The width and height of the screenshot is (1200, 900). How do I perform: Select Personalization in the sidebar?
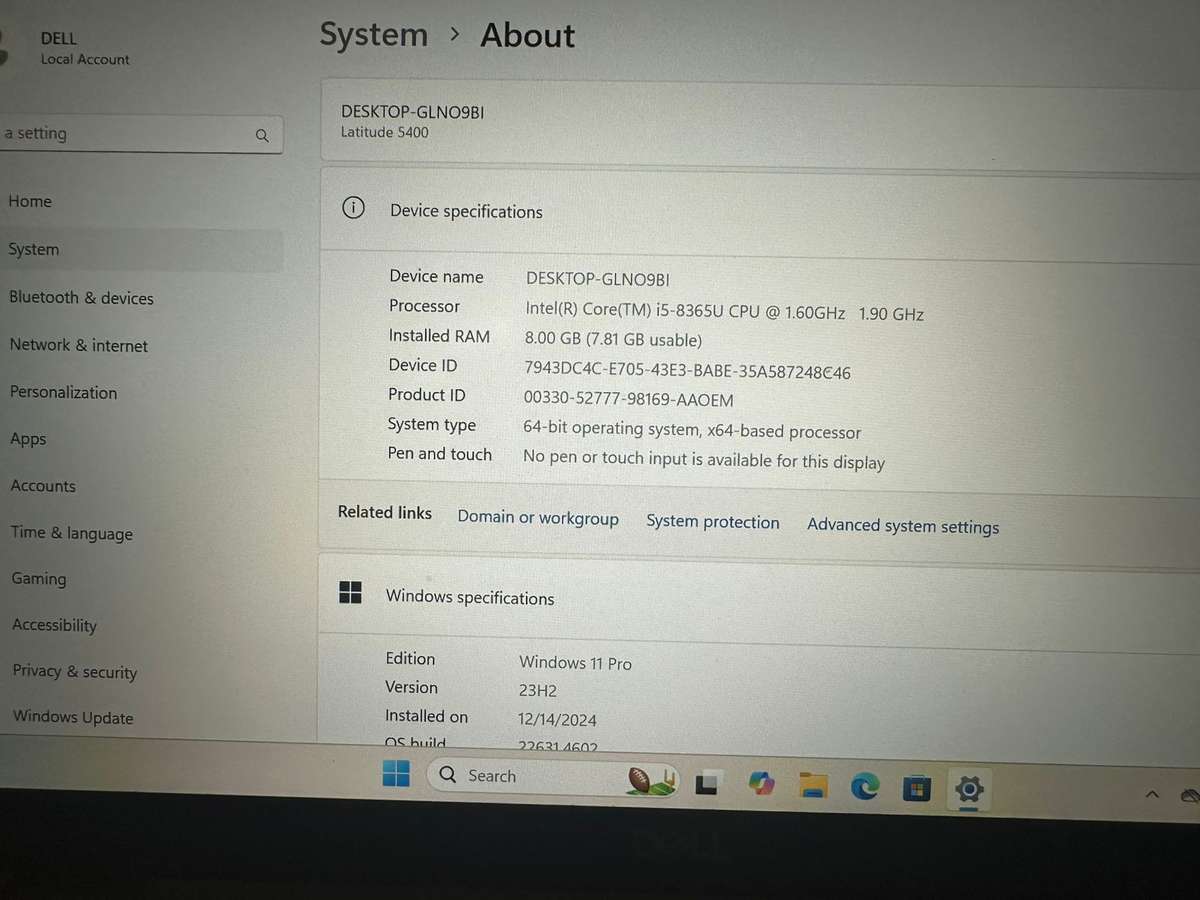point(63,392)
